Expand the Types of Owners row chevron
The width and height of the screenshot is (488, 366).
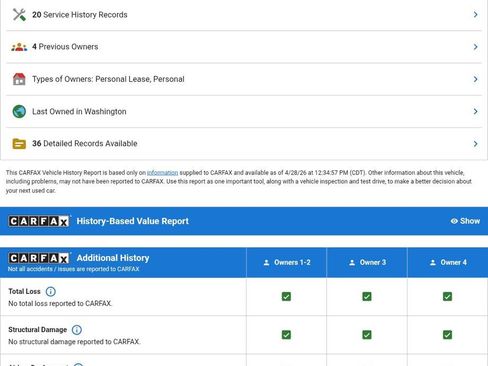[476, 79]
